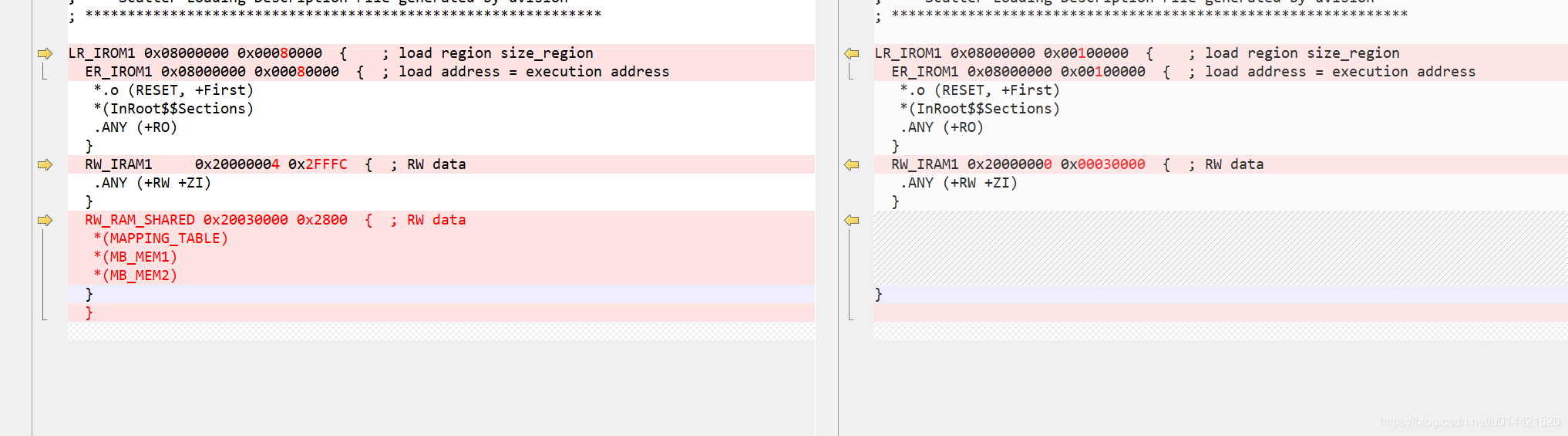The width and height of the screenshot is (1568, 436).
Task: Click '; load region size_region' comment in right pane
Action: point(1294,53)
